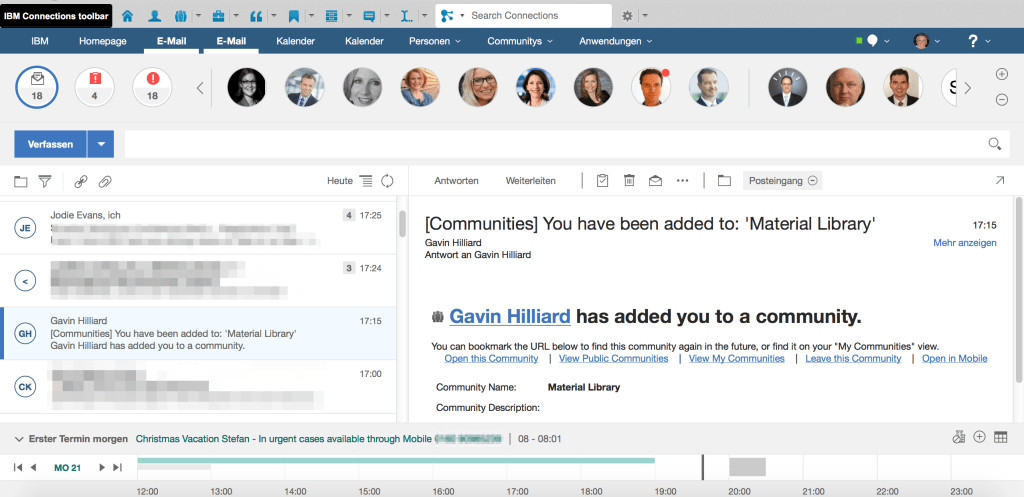Show the inbox circle with 18 messages

click(36, 87)
